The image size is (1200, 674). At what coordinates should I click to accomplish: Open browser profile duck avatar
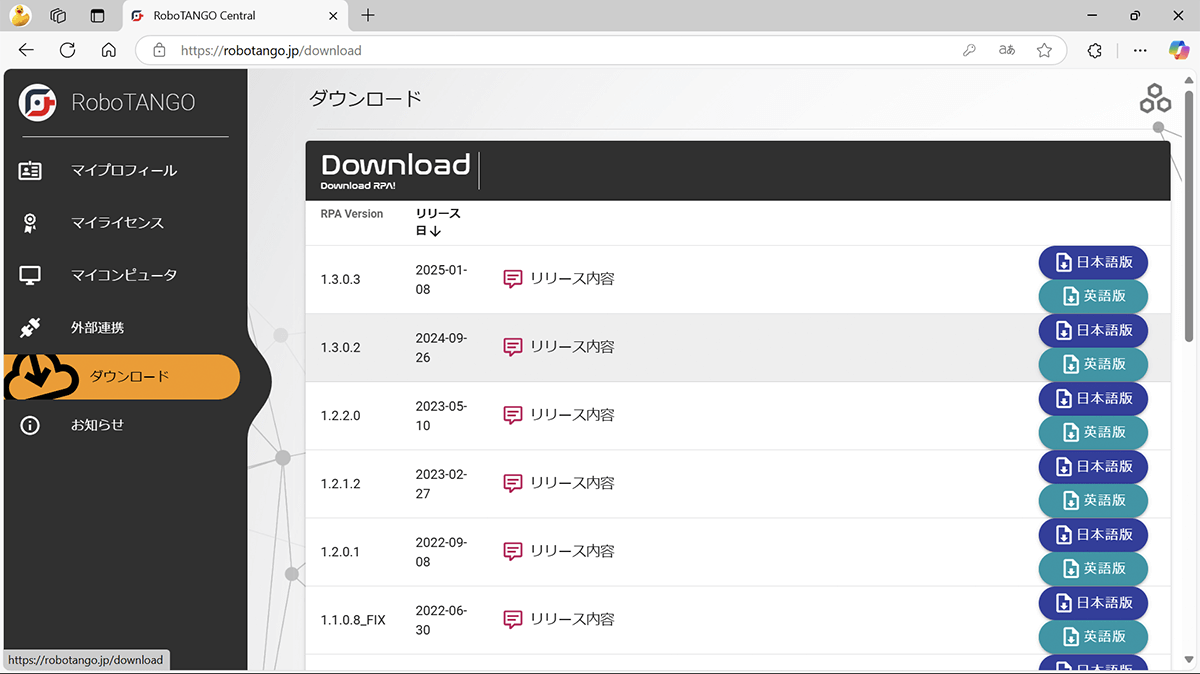(x=20, y=16)
